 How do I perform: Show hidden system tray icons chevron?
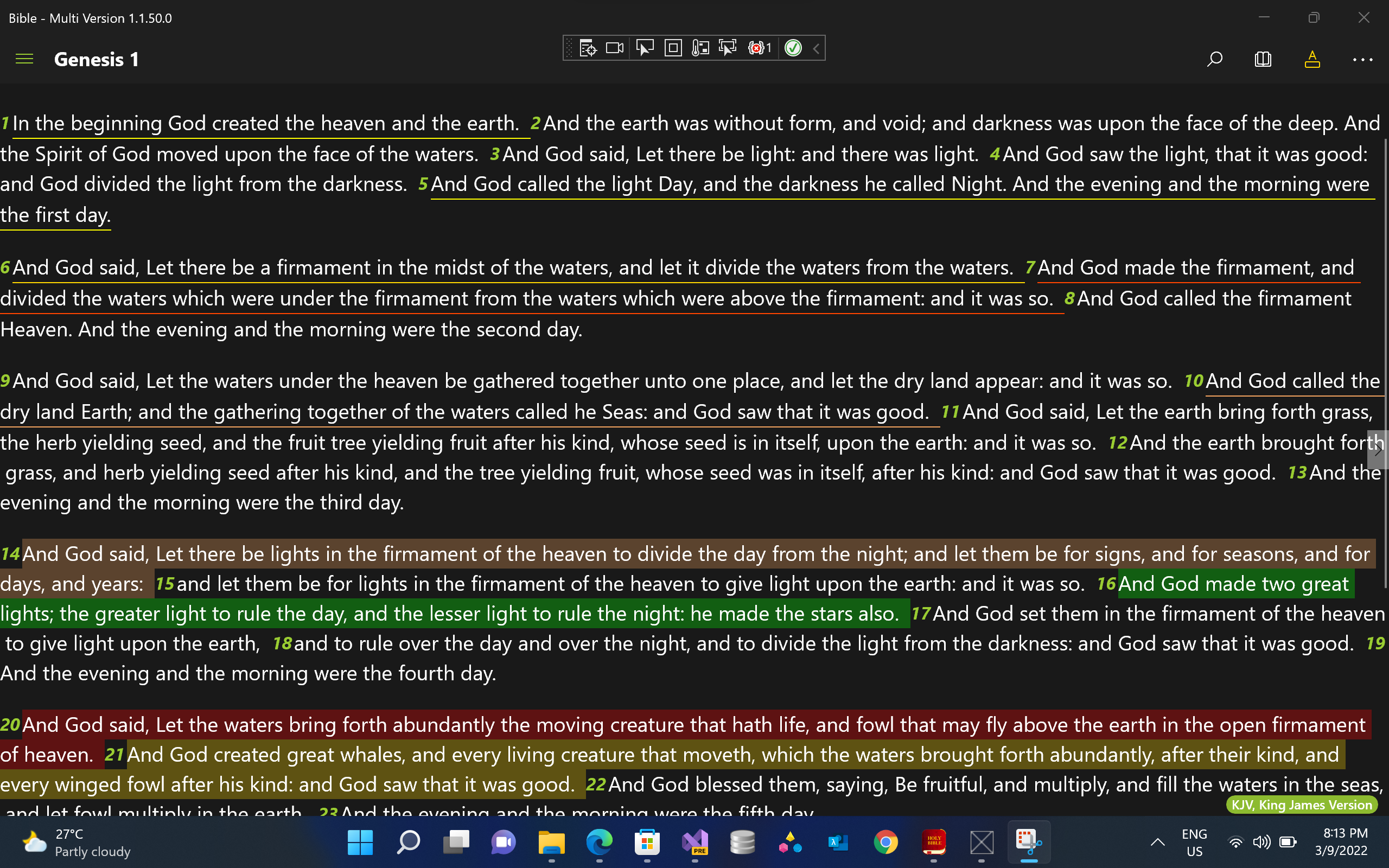[1158, 842]
